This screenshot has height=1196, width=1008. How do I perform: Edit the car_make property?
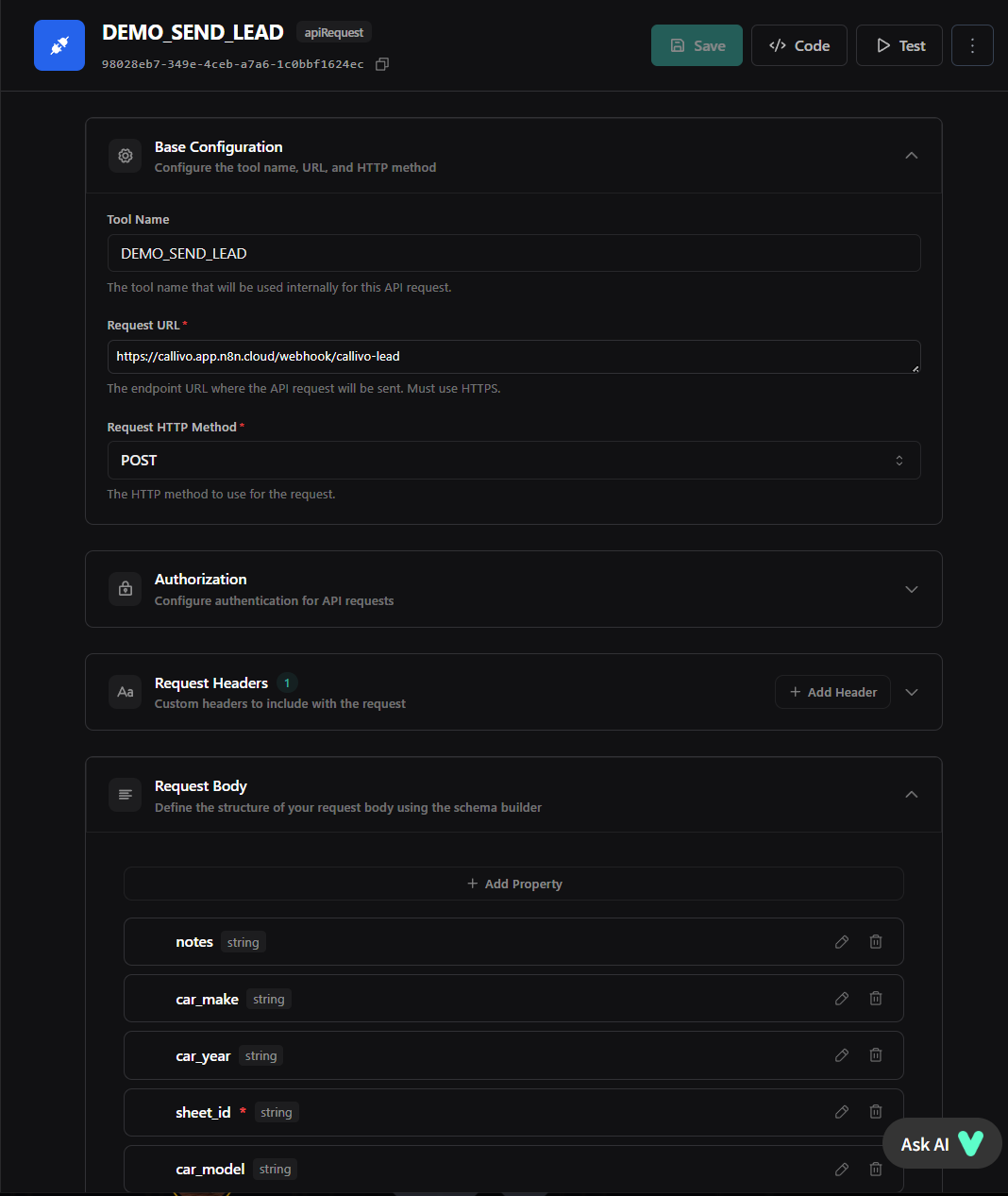tap(842, 999)
